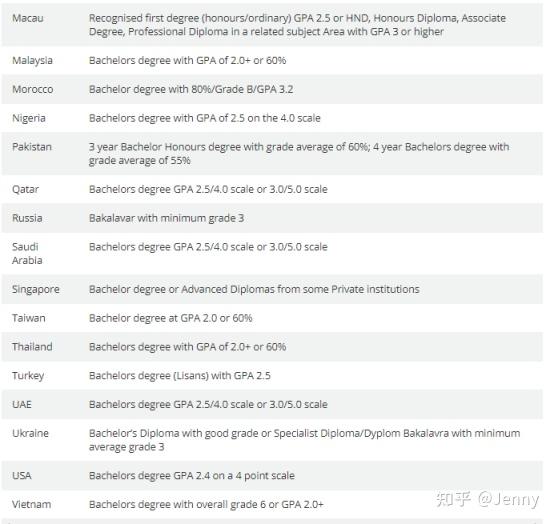Click the Pakistan entry requirement text
This screenshot has width=554, height=524.
[299, 153]
